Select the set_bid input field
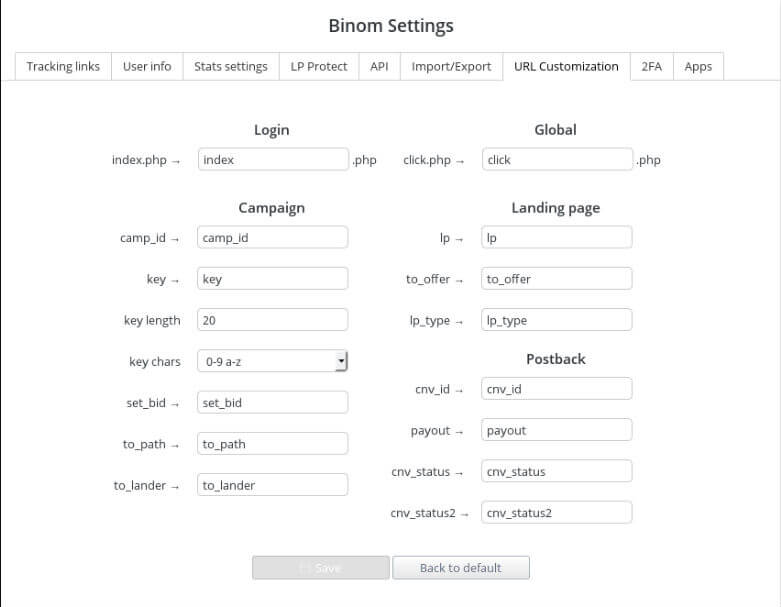The height and width of the screenshot is (607, 781). point(272,402)
